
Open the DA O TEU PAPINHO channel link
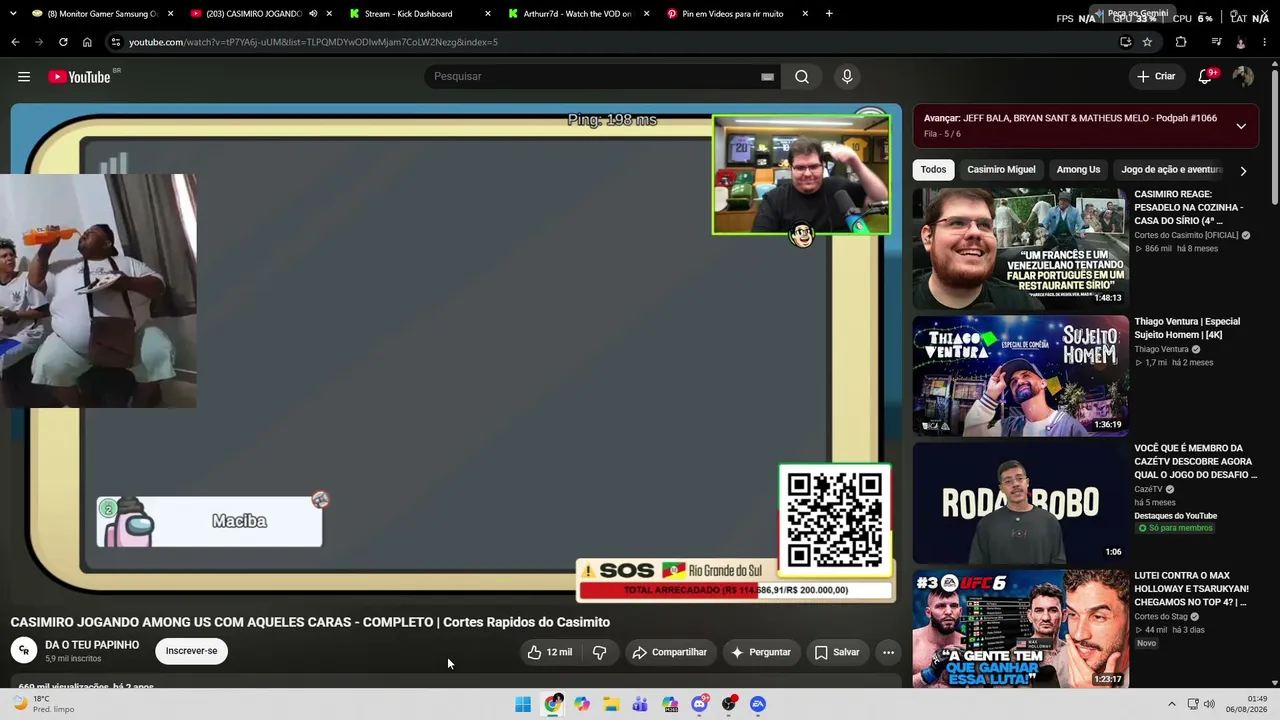click(92, 645)
